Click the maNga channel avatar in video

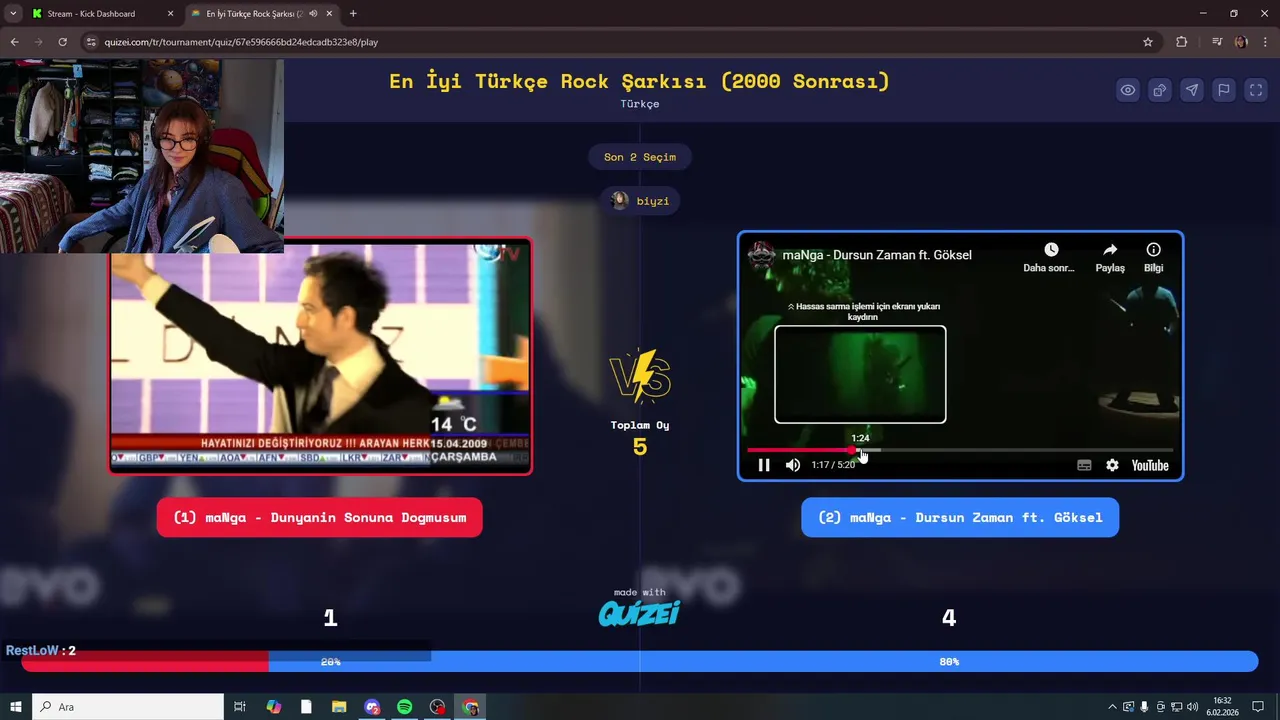pyautogui.click(x=762, y=254)
